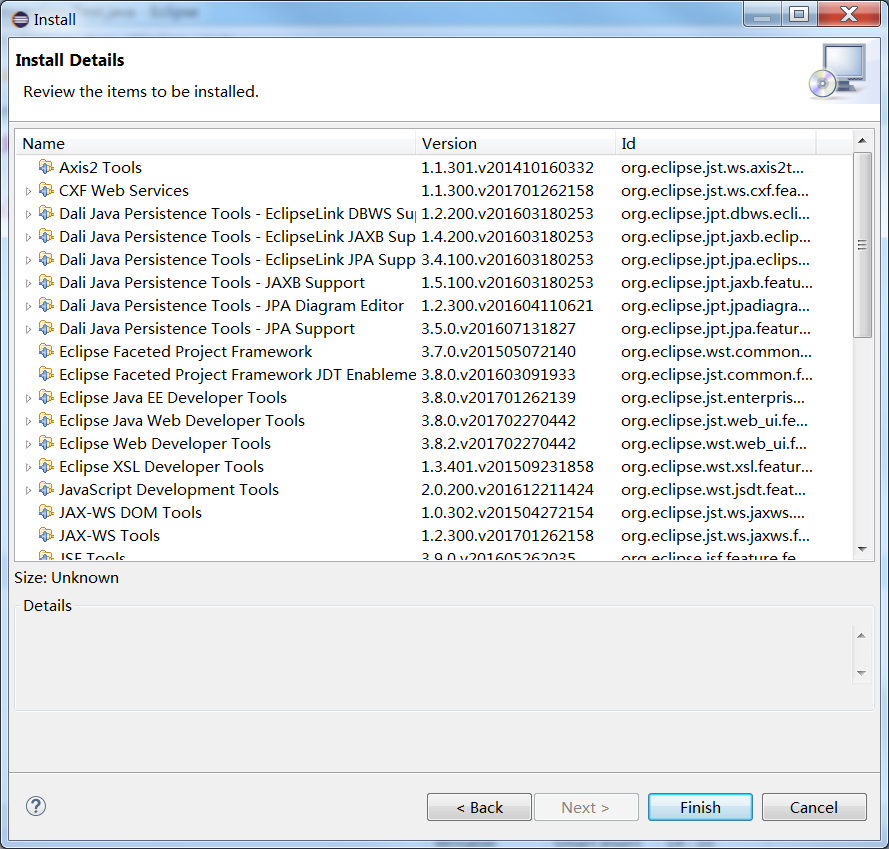
Task: Click the icon beside JAX-WS Tools
Action: pos(46,535)
